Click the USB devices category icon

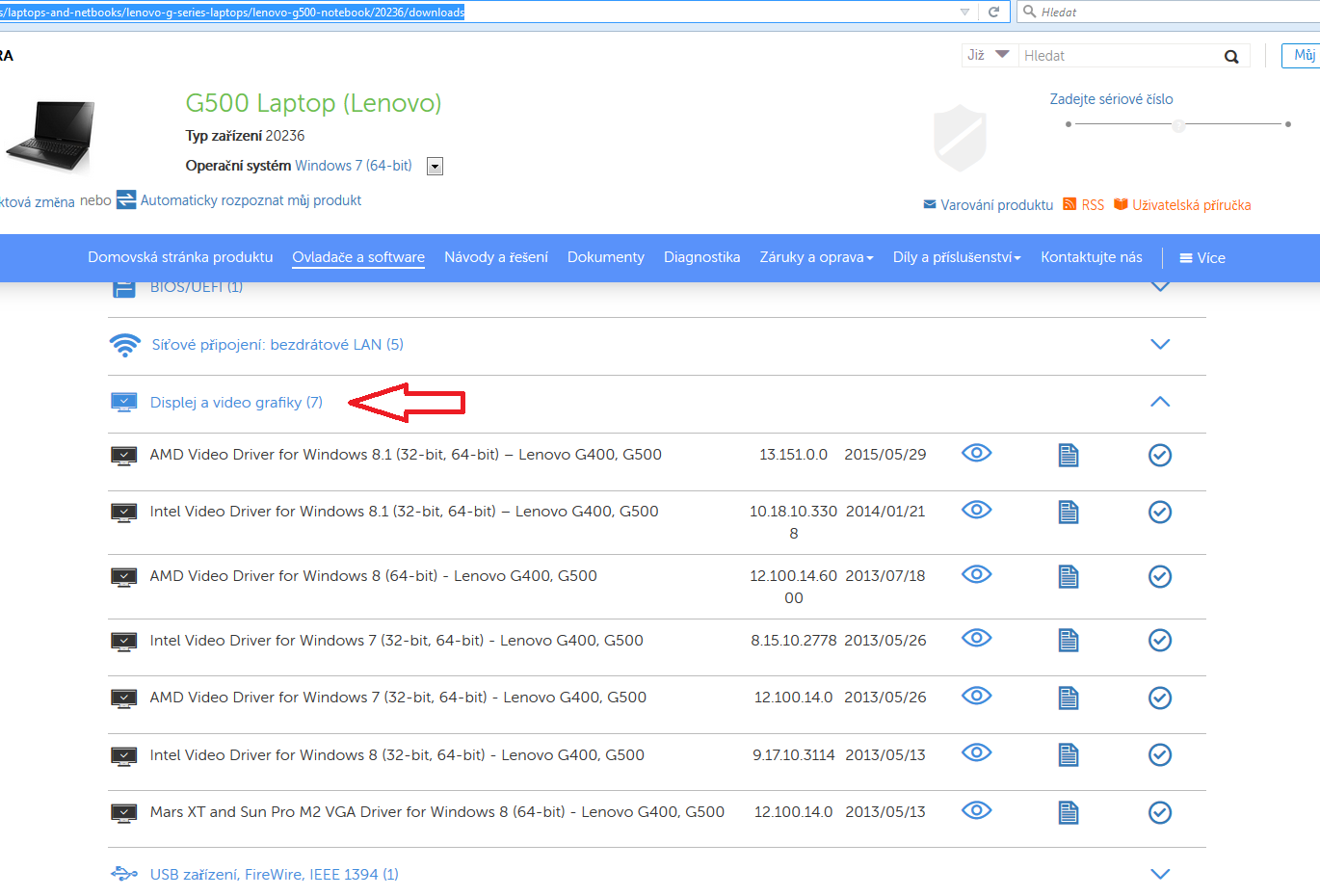click(x=124, y=874)
